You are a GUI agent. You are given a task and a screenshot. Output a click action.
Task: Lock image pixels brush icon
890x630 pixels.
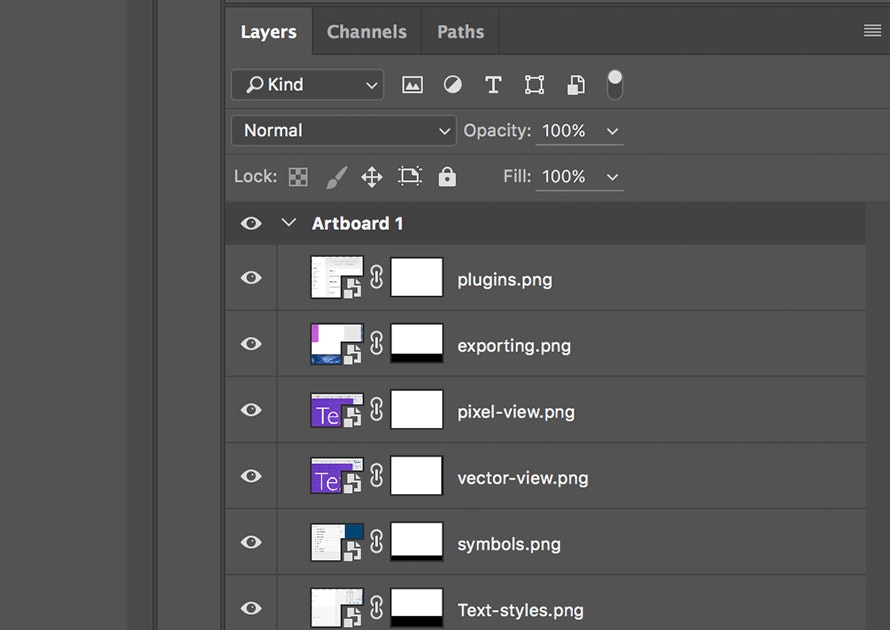336,177
